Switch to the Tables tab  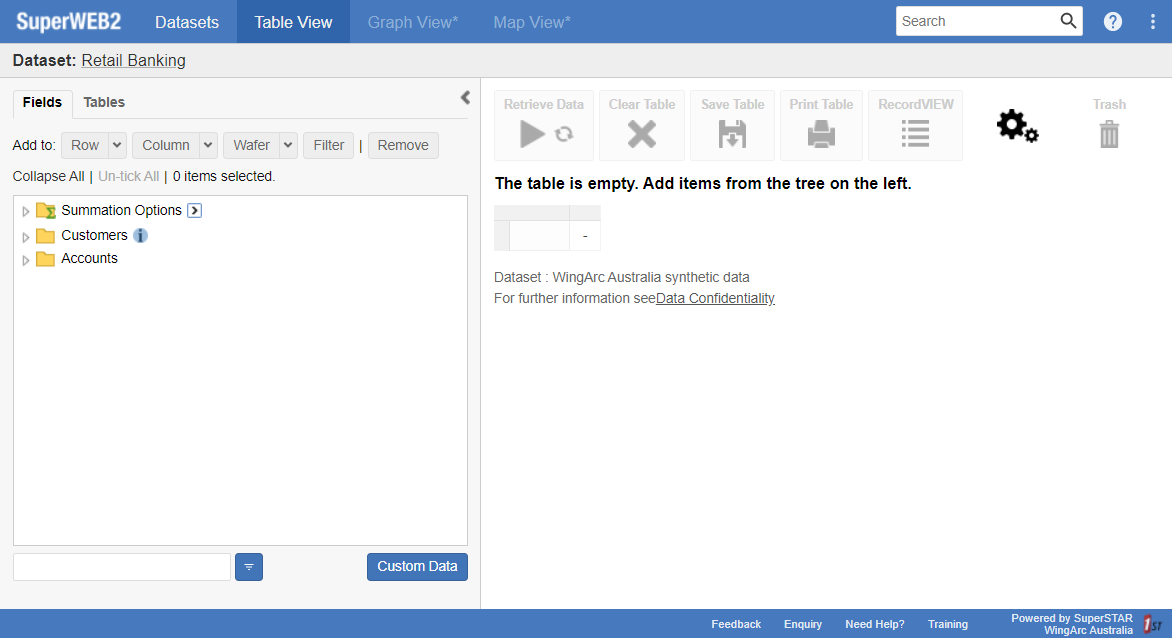point(104,102)
